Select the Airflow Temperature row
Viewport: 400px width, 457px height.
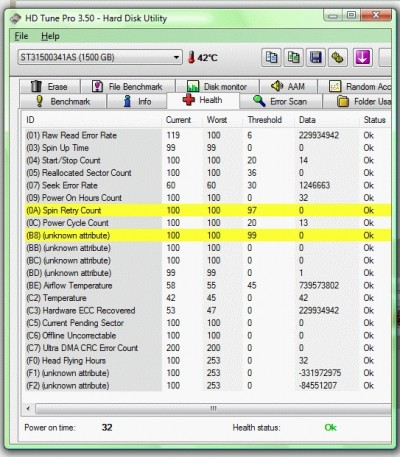pyautogui.click(x=207, y=285)
